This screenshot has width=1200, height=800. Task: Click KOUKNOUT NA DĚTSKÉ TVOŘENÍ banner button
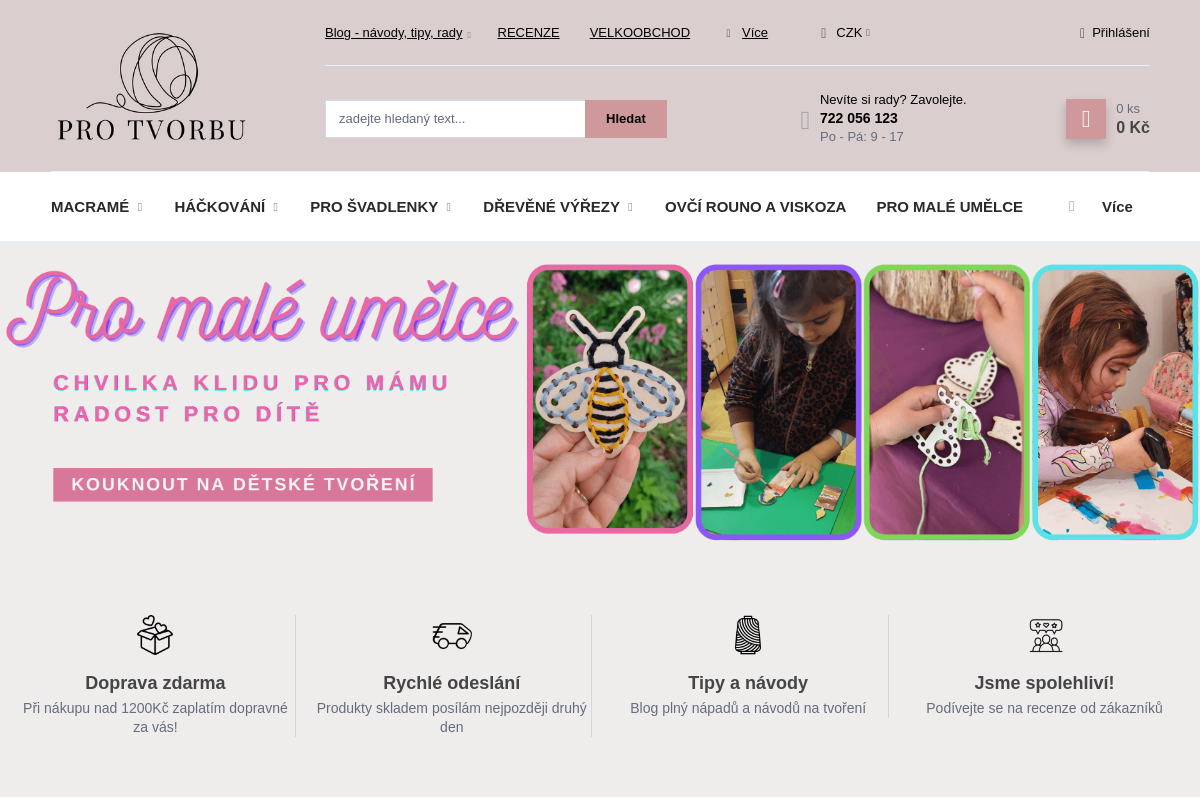pos(243,485)
